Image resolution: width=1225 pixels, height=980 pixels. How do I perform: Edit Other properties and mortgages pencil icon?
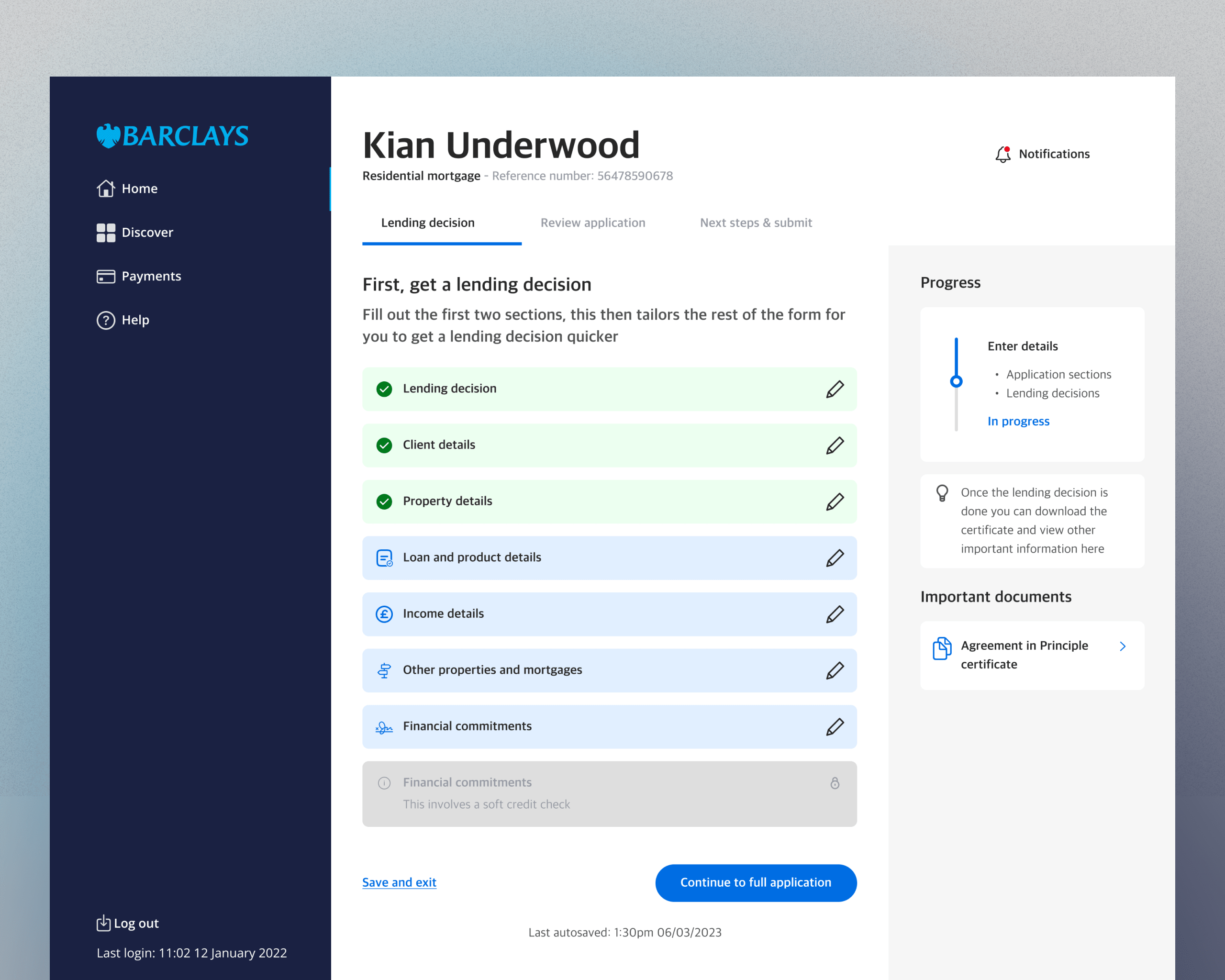(835, 670)
